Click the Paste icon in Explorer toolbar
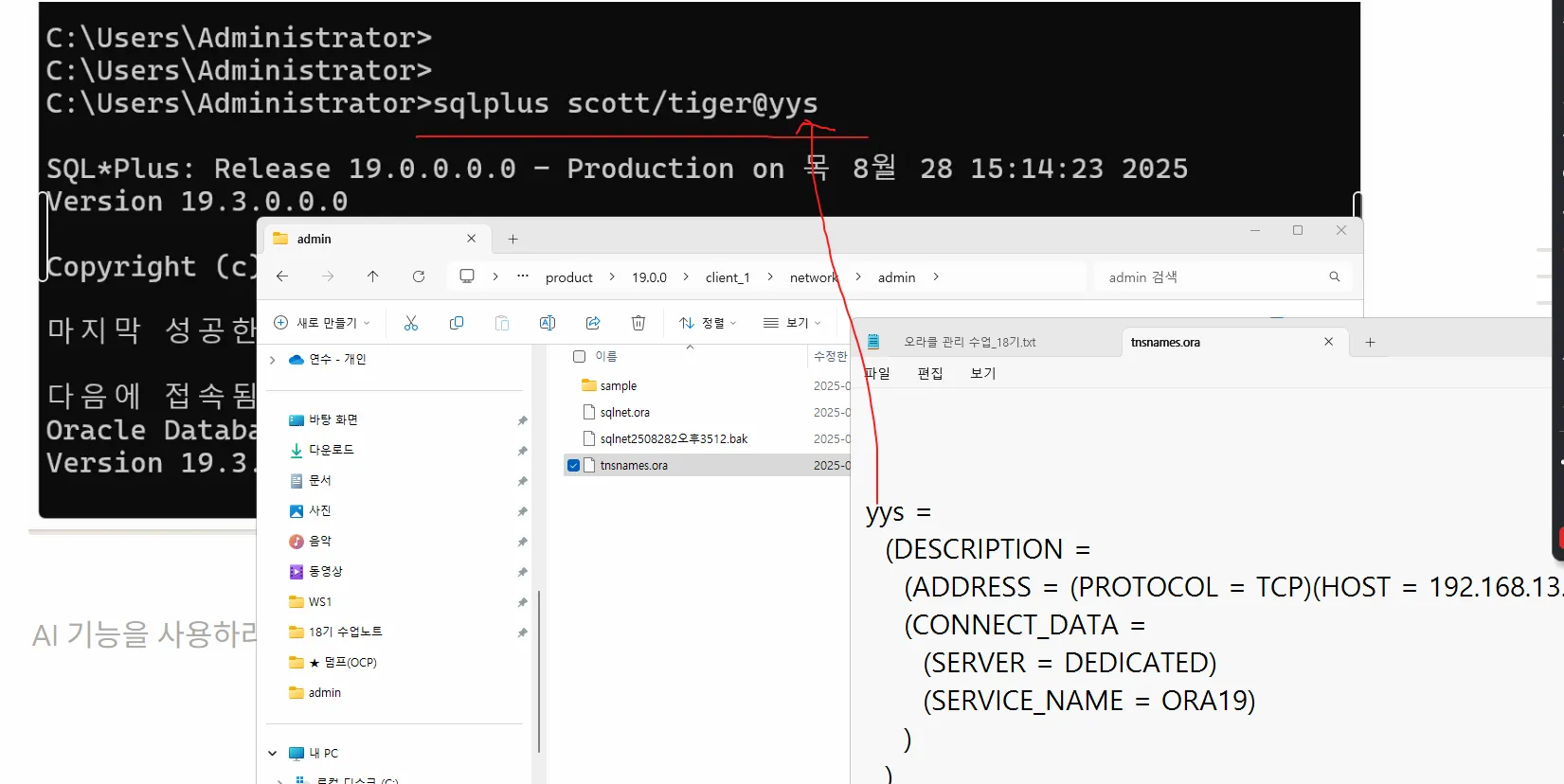 502,323
